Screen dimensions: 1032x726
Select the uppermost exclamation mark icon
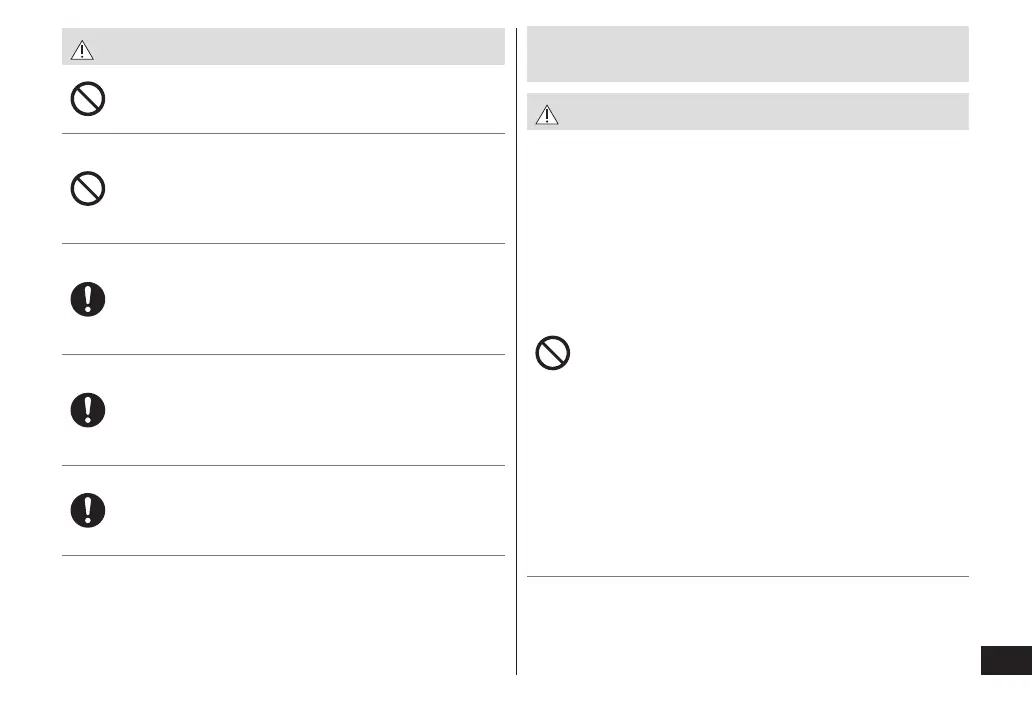88,299
